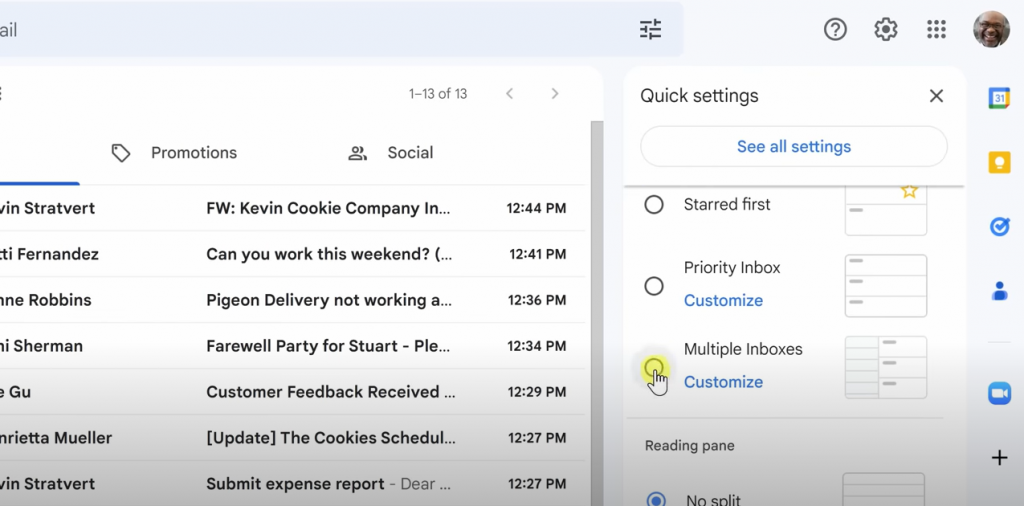Switch to the Promotions tab

[174, 153]
